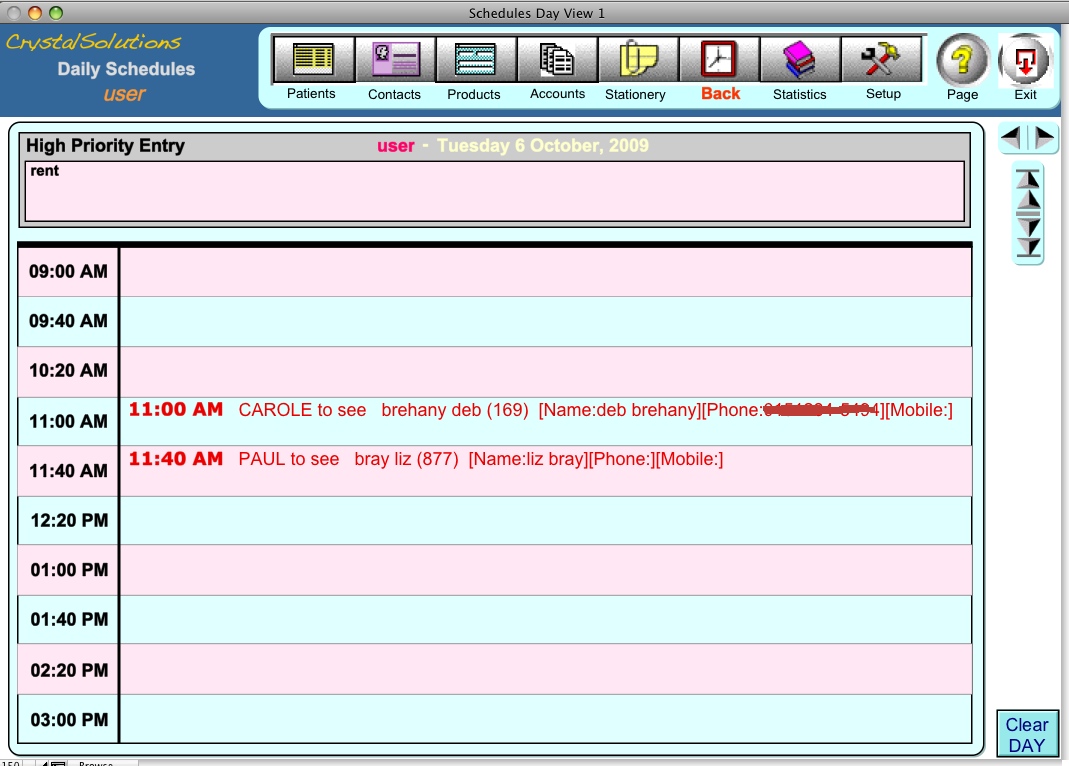Click the Setup label
Image resolution: width=1069 pixels, height=766 pixels.
tap(883, 93)
